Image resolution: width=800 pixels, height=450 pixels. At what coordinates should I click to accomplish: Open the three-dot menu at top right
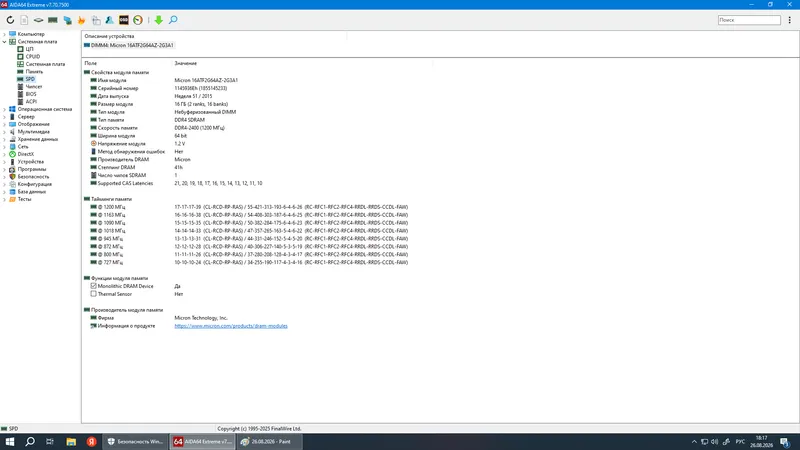point(789,20)
